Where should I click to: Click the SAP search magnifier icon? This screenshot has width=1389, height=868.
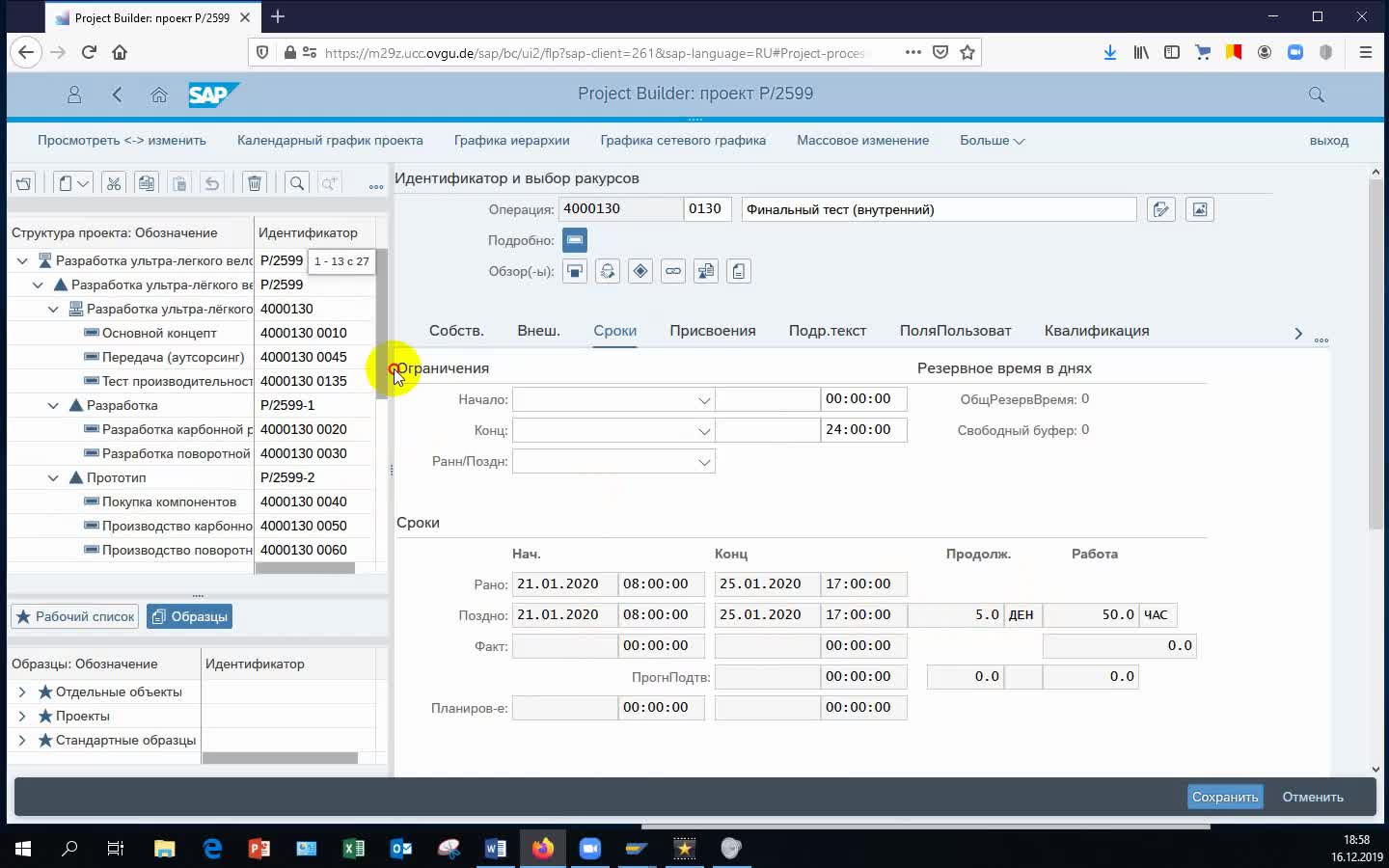tap(1317, 95)
